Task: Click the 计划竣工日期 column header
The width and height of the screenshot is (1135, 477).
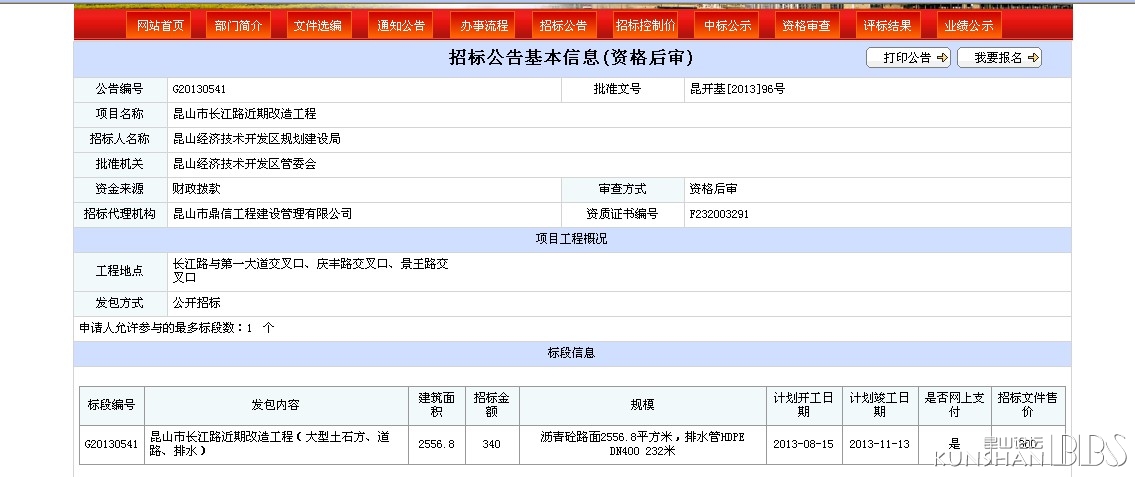Action: point(879,405)
